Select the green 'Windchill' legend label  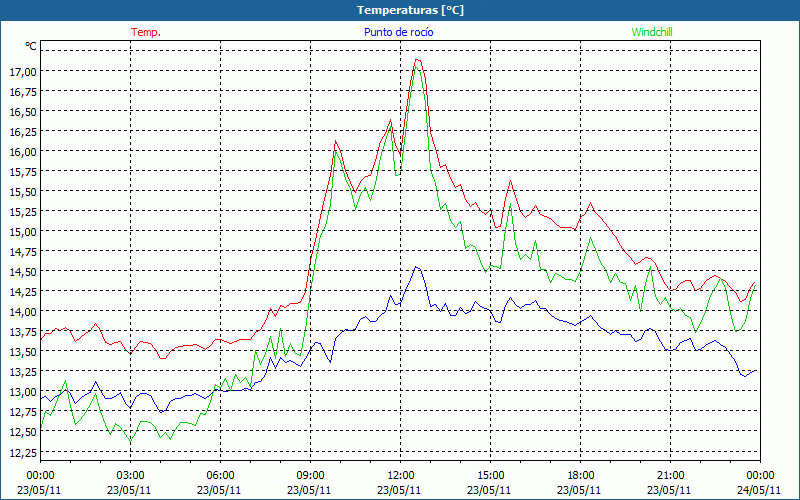652,32
